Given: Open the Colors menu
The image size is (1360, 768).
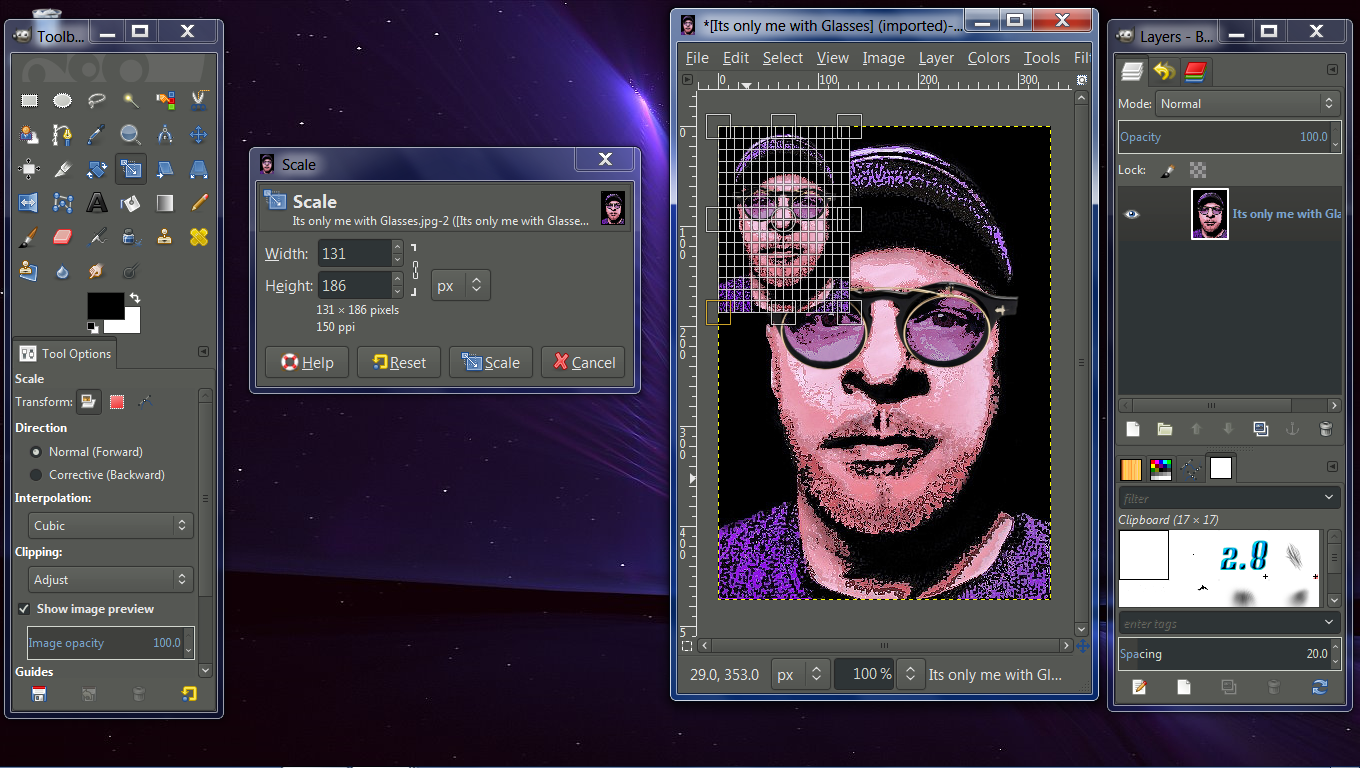Looking at the screenshot, I should coord(989,58).
